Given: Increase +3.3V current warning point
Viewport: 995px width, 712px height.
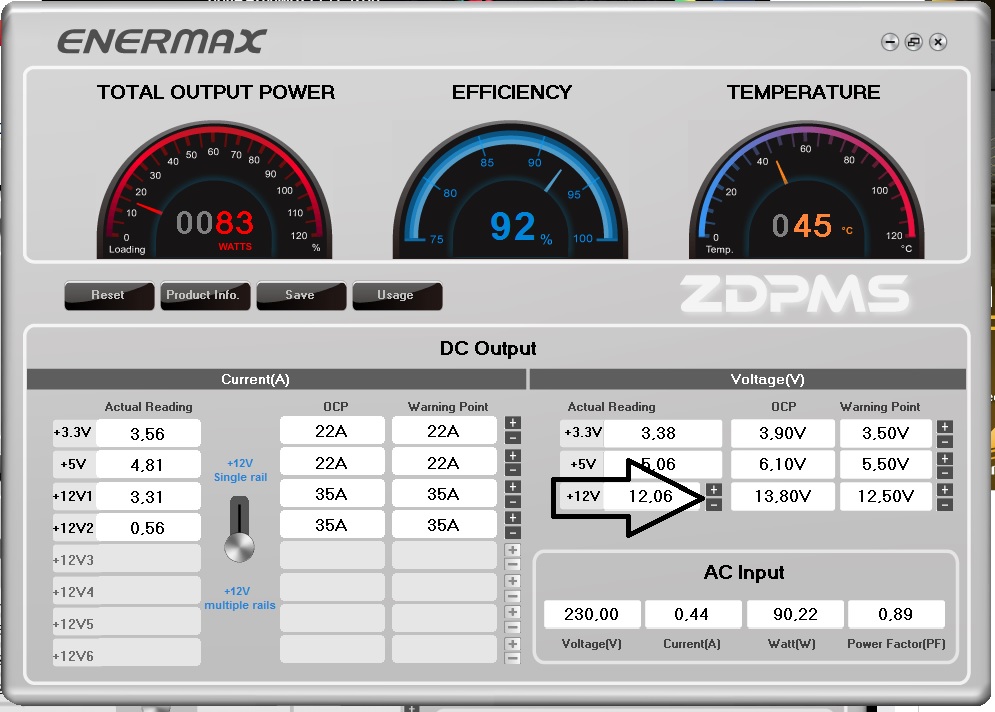Looking at the screenshot, I should tap(513, 423).
